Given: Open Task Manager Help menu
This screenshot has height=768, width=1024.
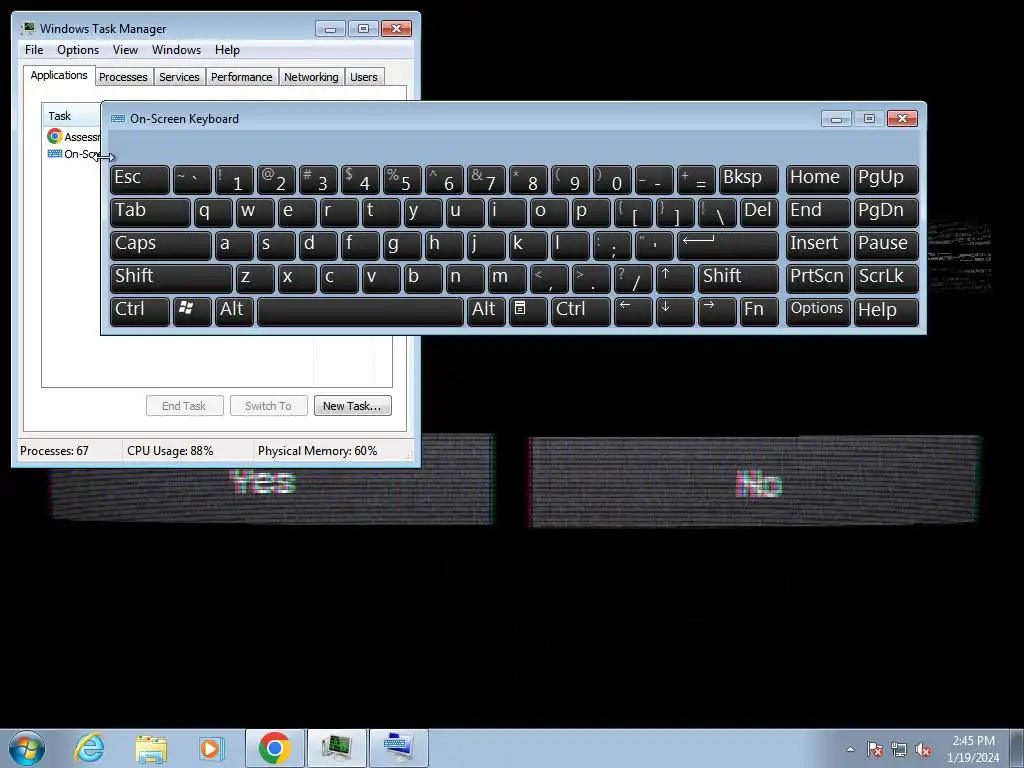Looking at the screenshot, I should (x=227, y=50).
